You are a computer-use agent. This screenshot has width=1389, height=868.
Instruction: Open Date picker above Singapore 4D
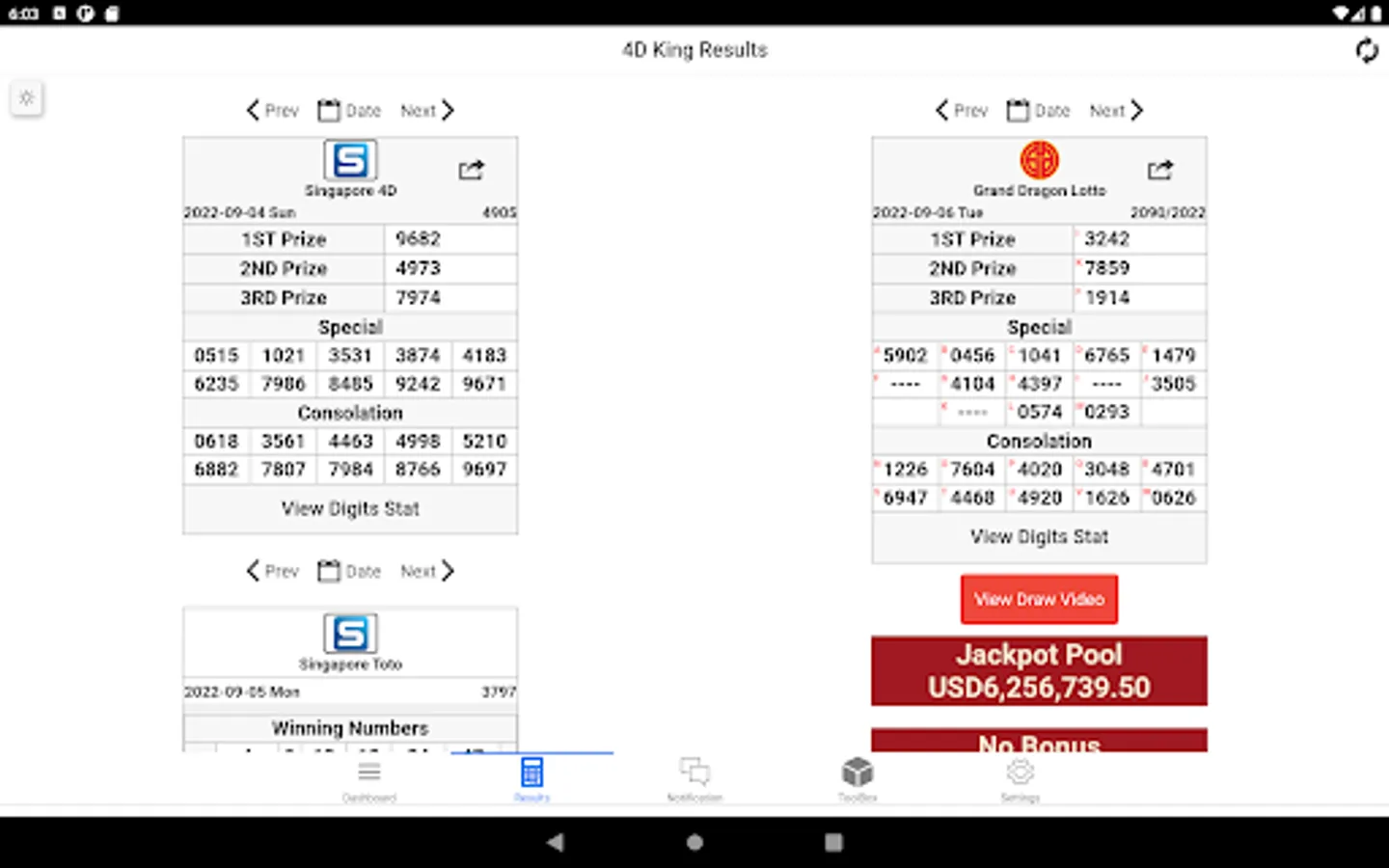coord(349,111)
